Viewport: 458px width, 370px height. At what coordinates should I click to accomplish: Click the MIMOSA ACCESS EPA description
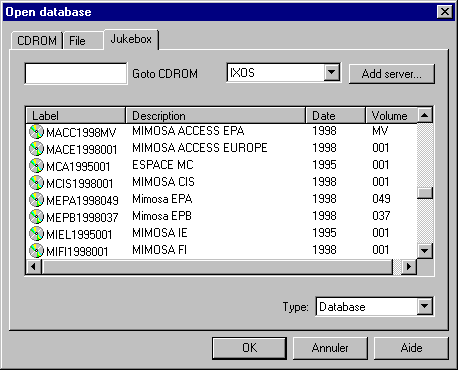[188, 131]
